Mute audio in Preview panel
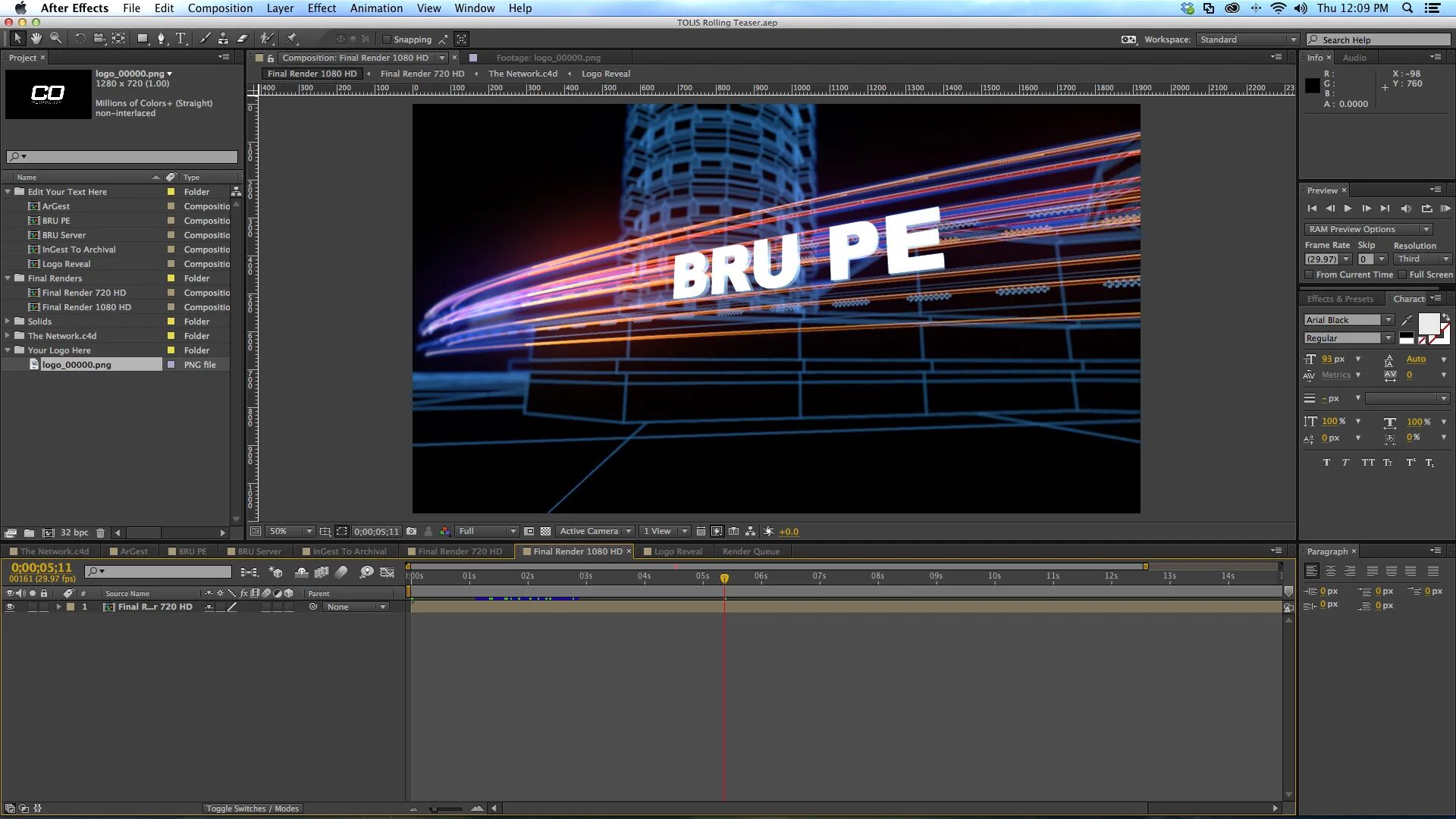 click(x=1405, y=209)
